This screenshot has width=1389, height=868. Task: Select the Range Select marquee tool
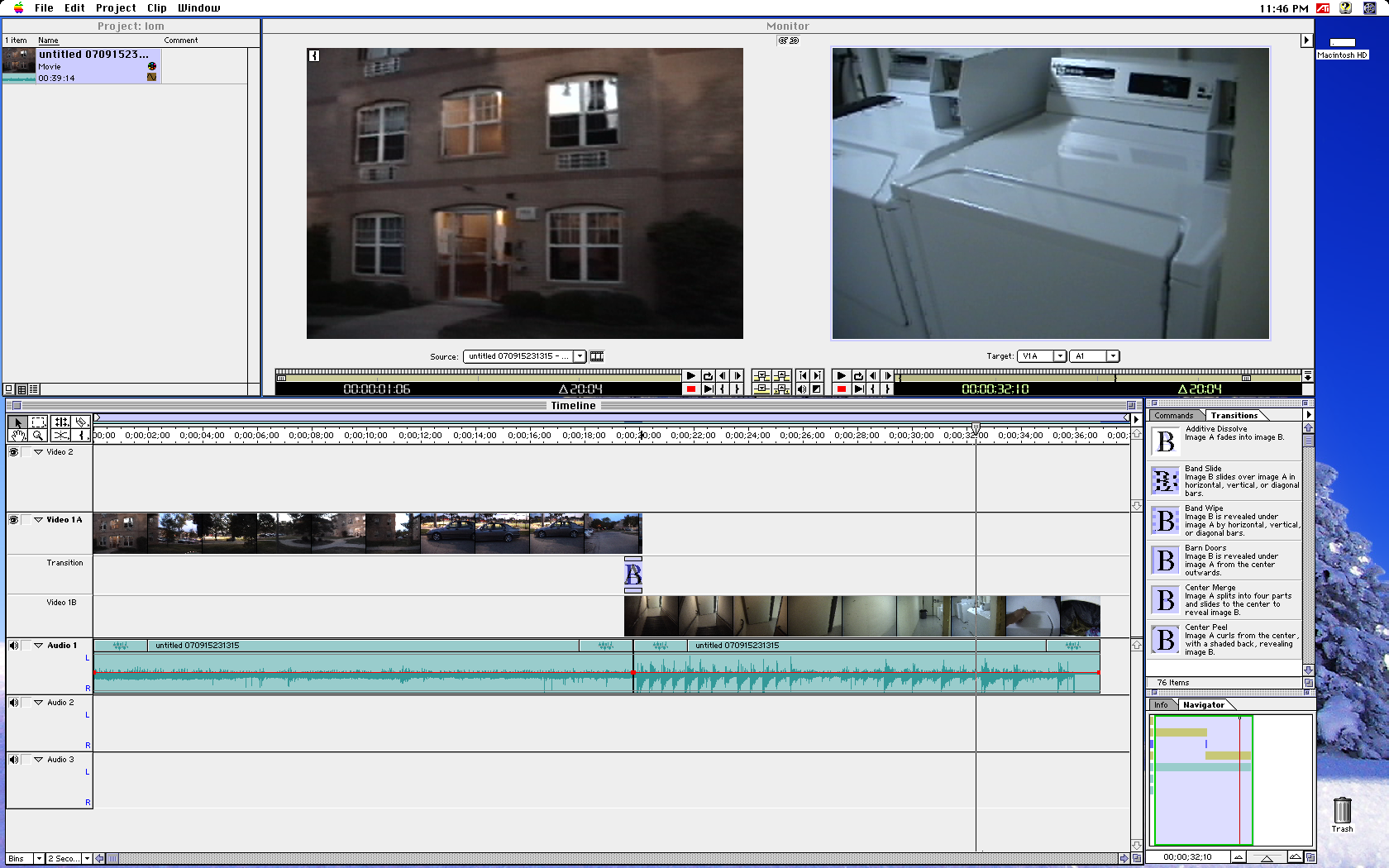(38, 422)
